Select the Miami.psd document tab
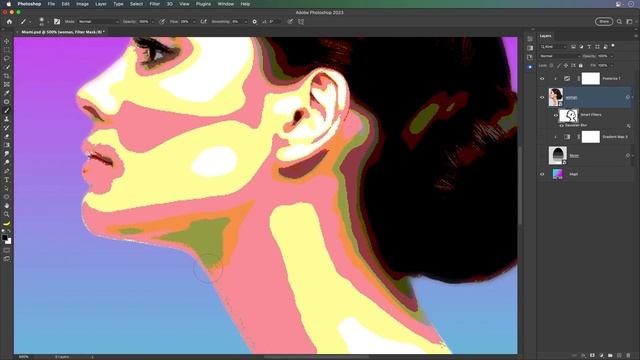The width and height of the screenshot is (640, 360). 63,31
